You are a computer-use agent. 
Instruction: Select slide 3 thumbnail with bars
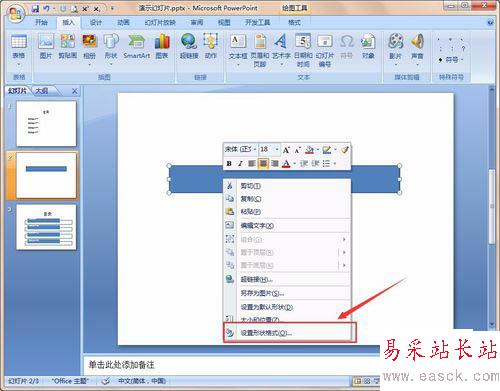point(46,227)
